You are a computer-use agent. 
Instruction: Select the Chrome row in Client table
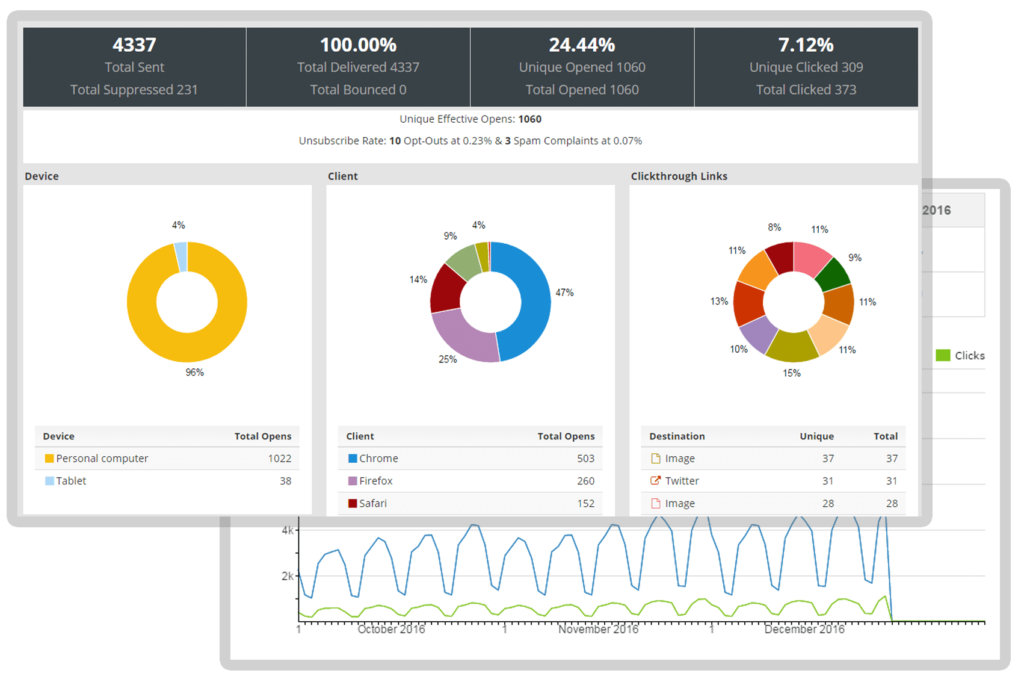(470, 459)
